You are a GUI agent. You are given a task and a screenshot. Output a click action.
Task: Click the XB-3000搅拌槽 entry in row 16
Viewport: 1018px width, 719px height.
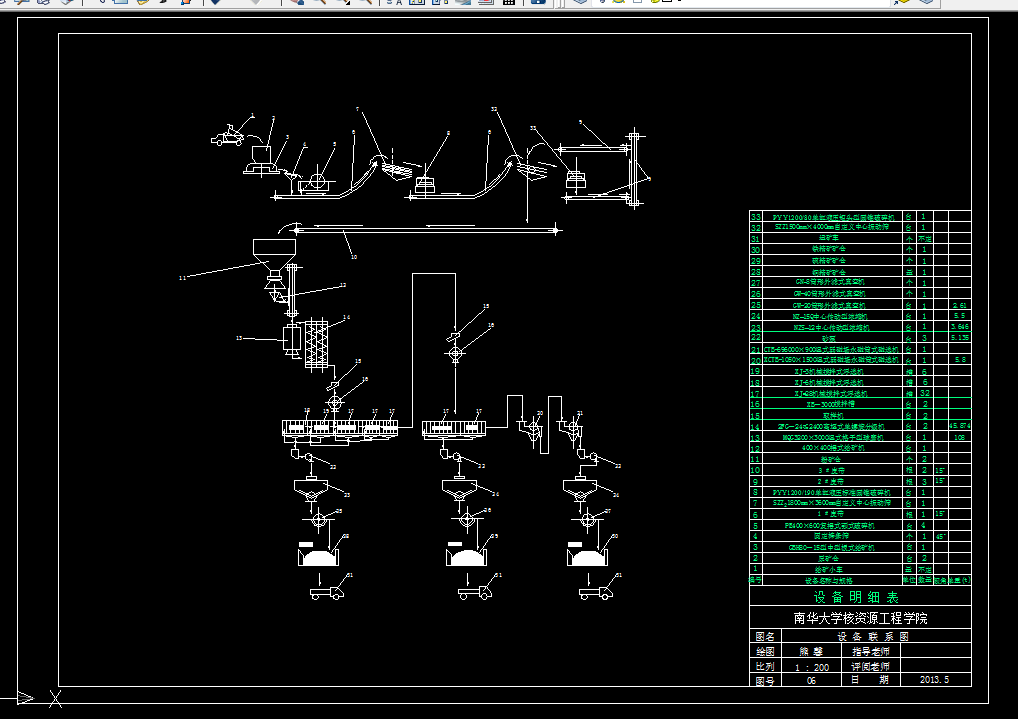[x=830, y=404]
